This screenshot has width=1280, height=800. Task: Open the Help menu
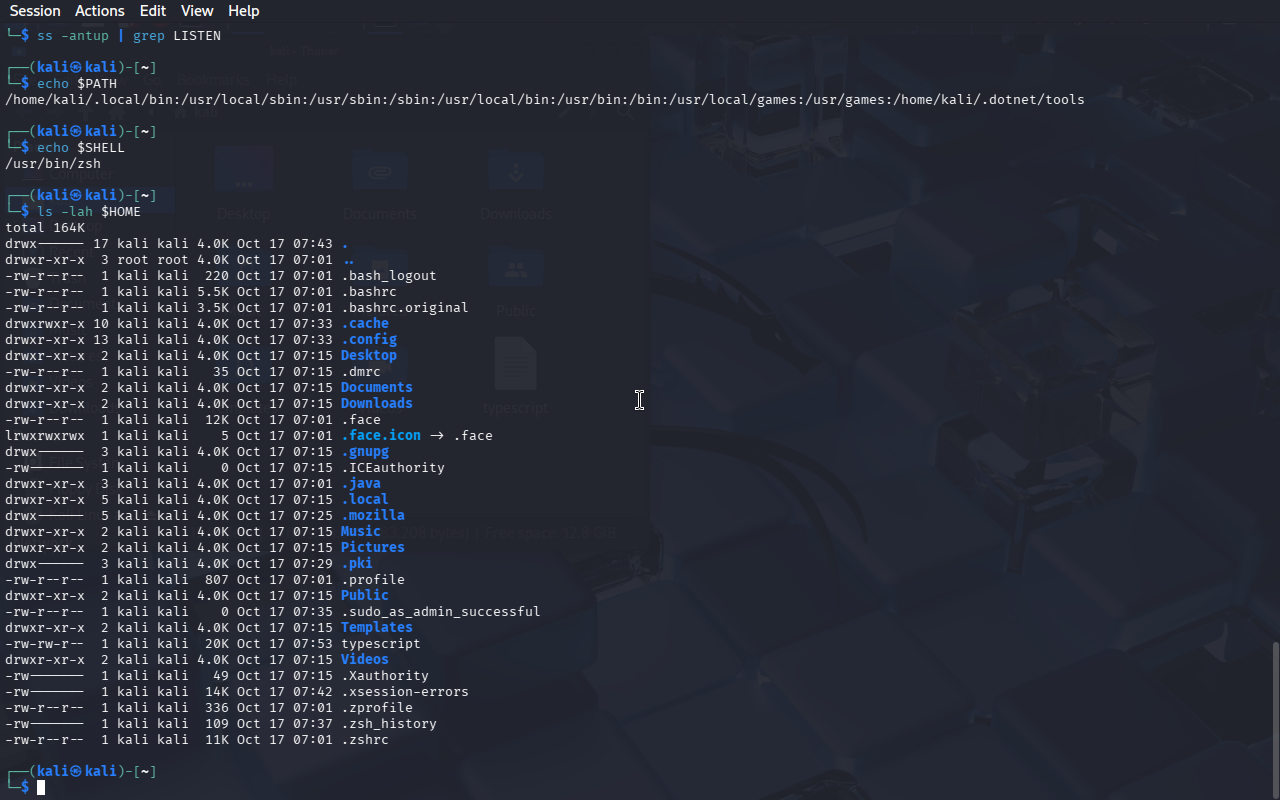pos(243,11)
